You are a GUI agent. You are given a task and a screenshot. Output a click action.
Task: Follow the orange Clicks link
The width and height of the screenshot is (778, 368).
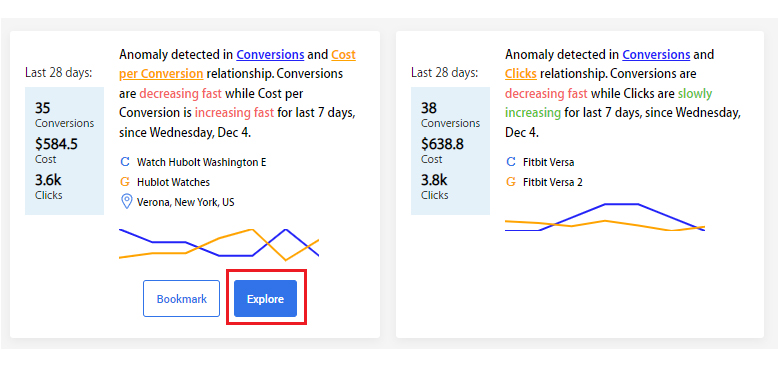[520, 74]
